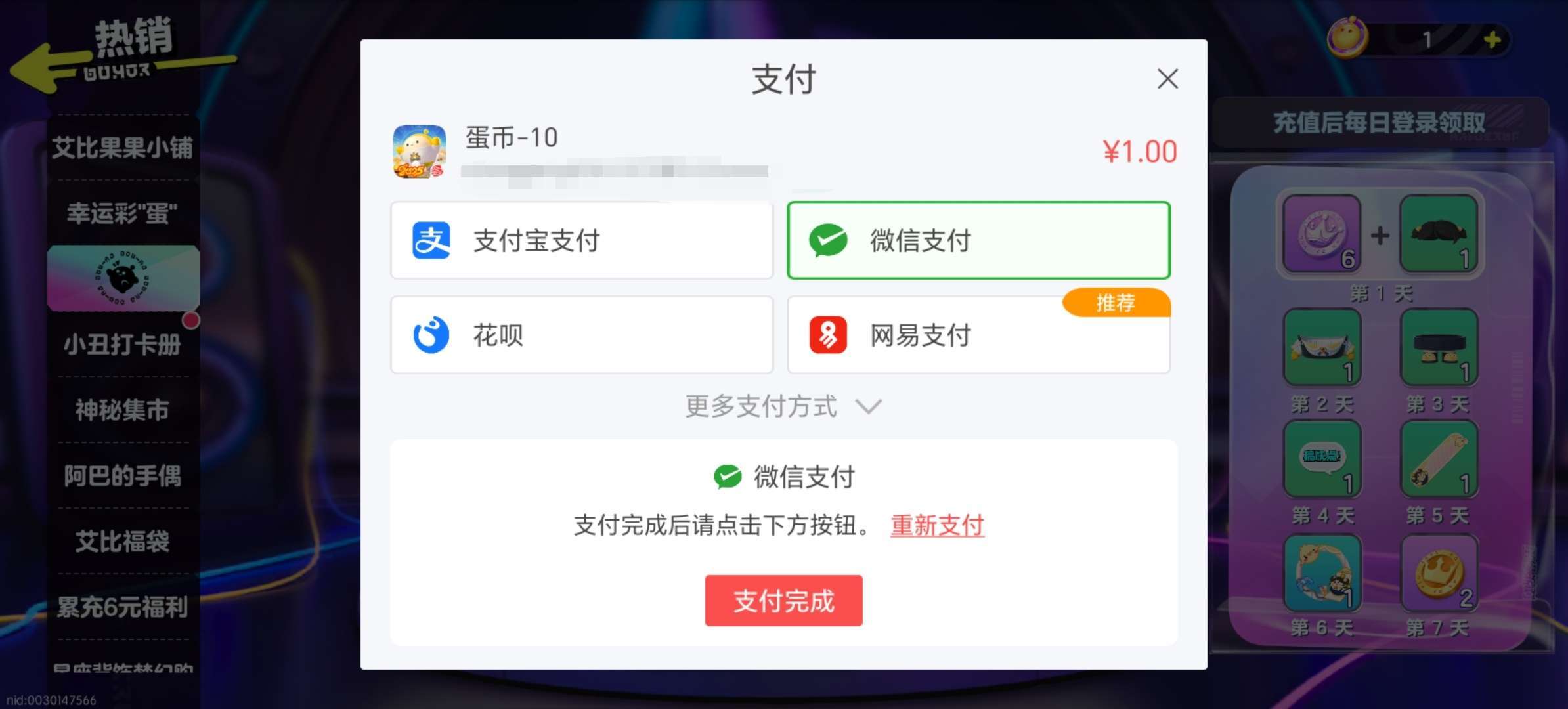
Task: Choose the recommended 网易支付 option
Action: point(978,335)
